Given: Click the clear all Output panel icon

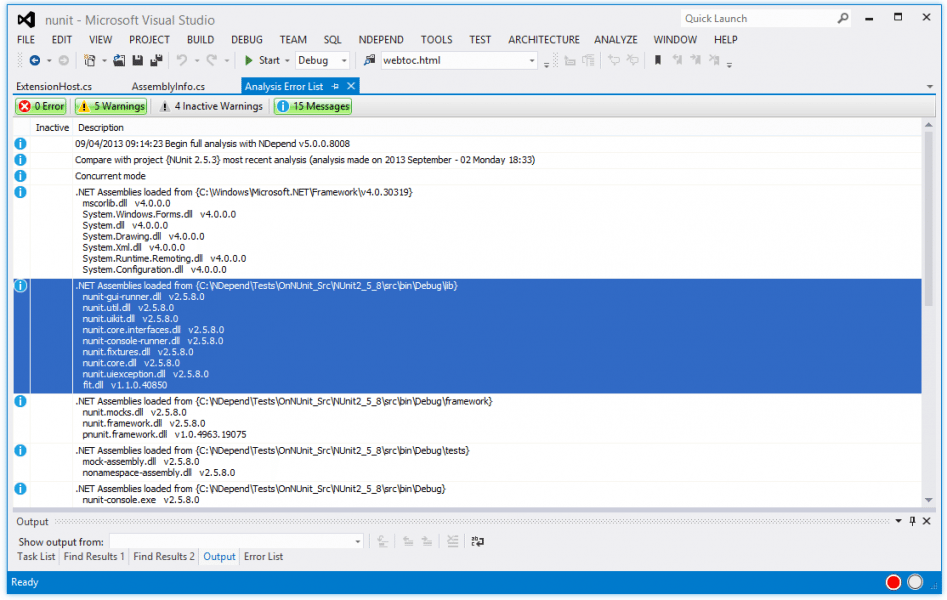Looking at the screenshot, I should (452, 541).
